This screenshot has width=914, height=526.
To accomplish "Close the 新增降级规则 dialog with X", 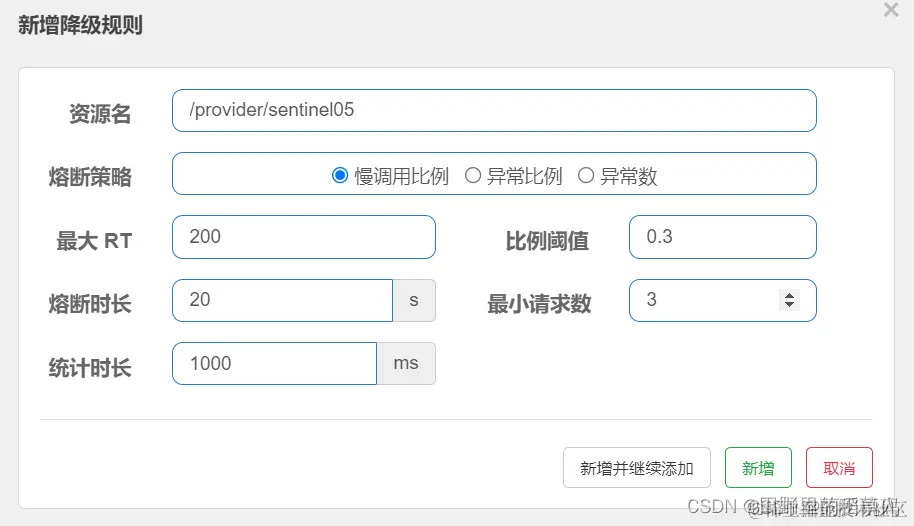I will click(891, 10).
